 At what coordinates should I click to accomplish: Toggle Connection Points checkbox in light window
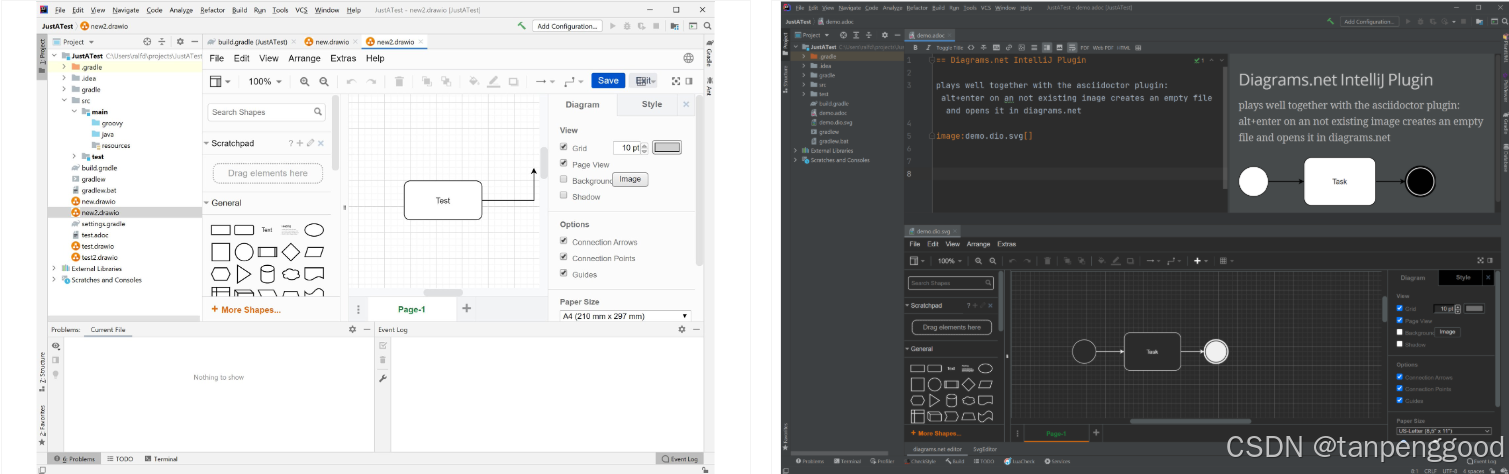coord(564,257)
